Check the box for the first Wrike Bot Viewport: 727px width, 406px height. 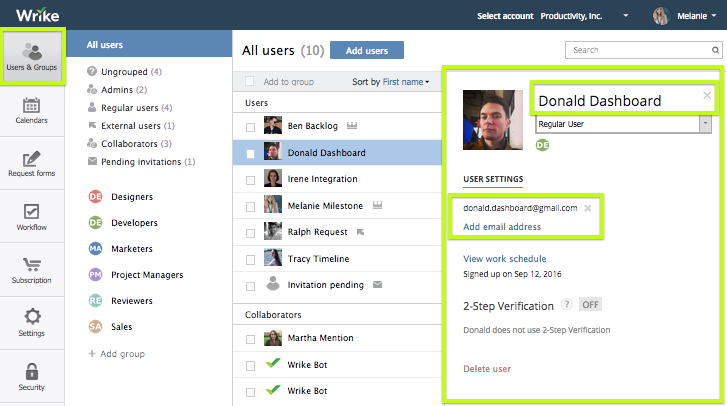[250, 366]
